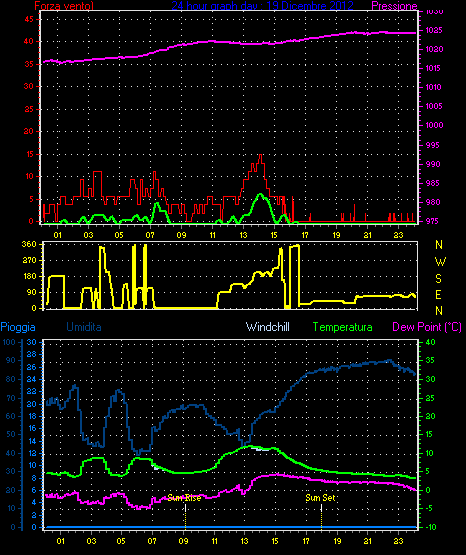This screenshot has height=555, width=466.
Task: Click the '50' humidity axis value
Action: [x=11, y=434]
